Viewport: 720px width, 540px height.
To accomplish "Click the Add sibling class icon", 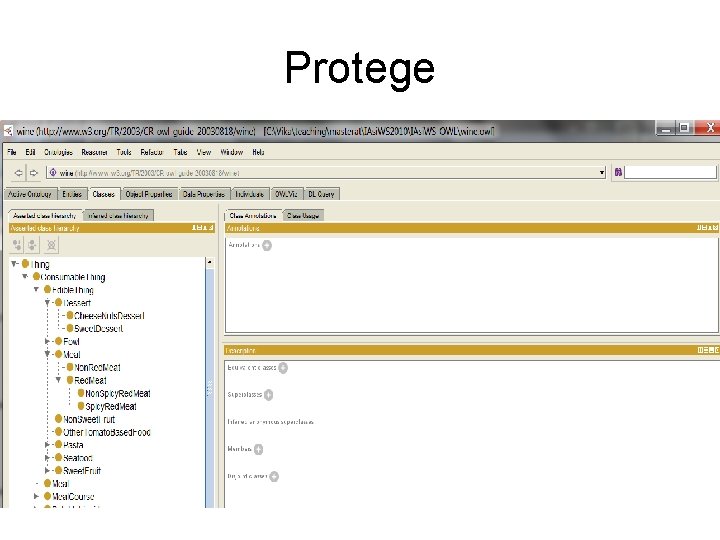I will coord(32,245).
